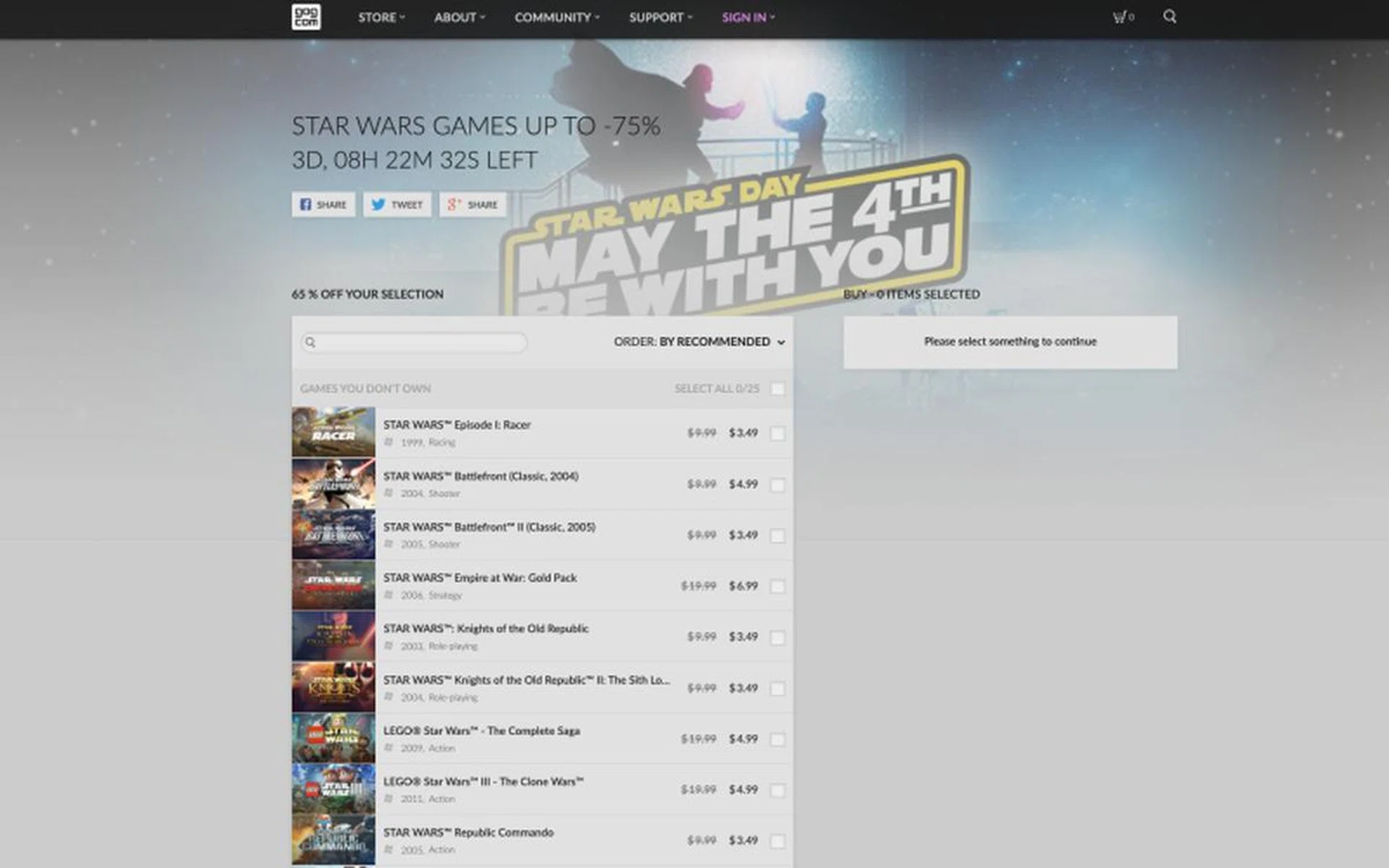Open the About menu
Image resolution: width=1389 pixels, height=868 pixels.
point(459,17)
